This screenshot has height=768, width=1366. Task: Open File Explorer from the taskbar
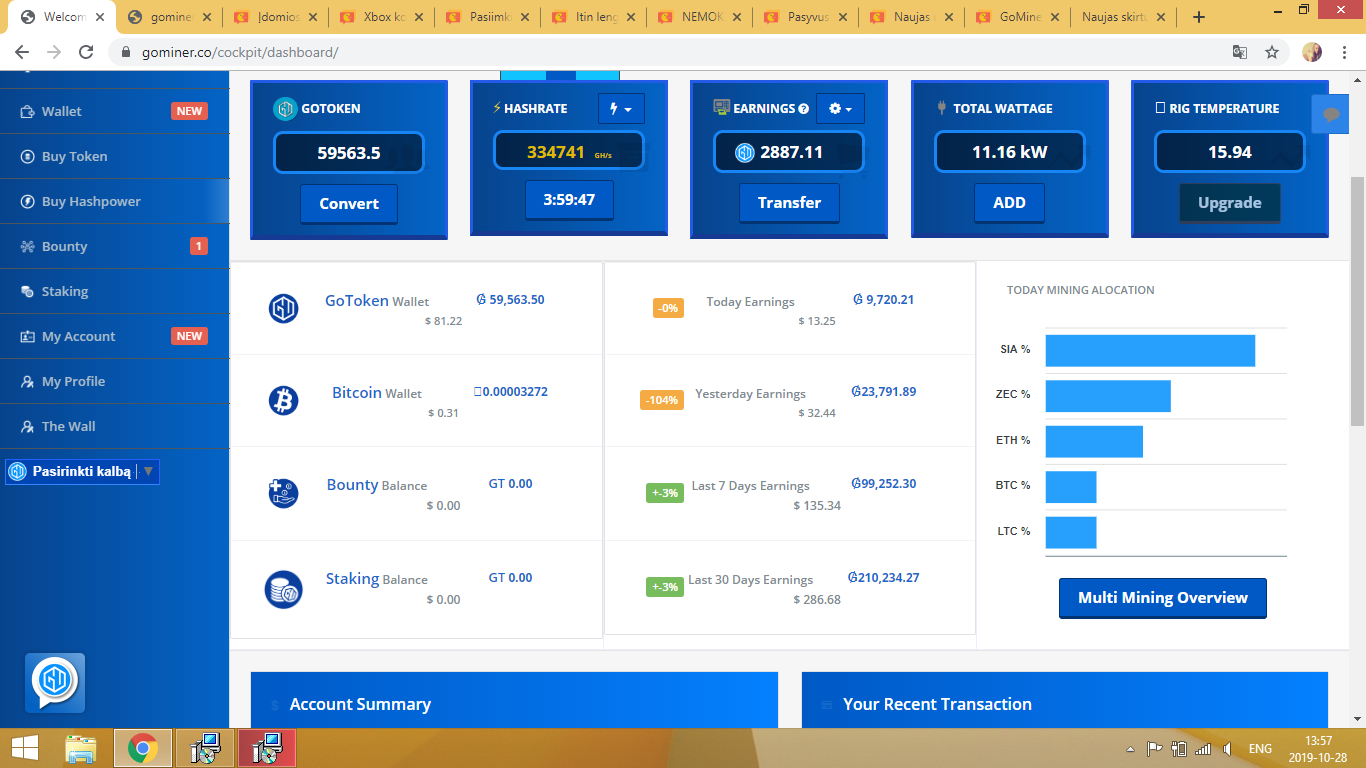(x=81, y=748)
